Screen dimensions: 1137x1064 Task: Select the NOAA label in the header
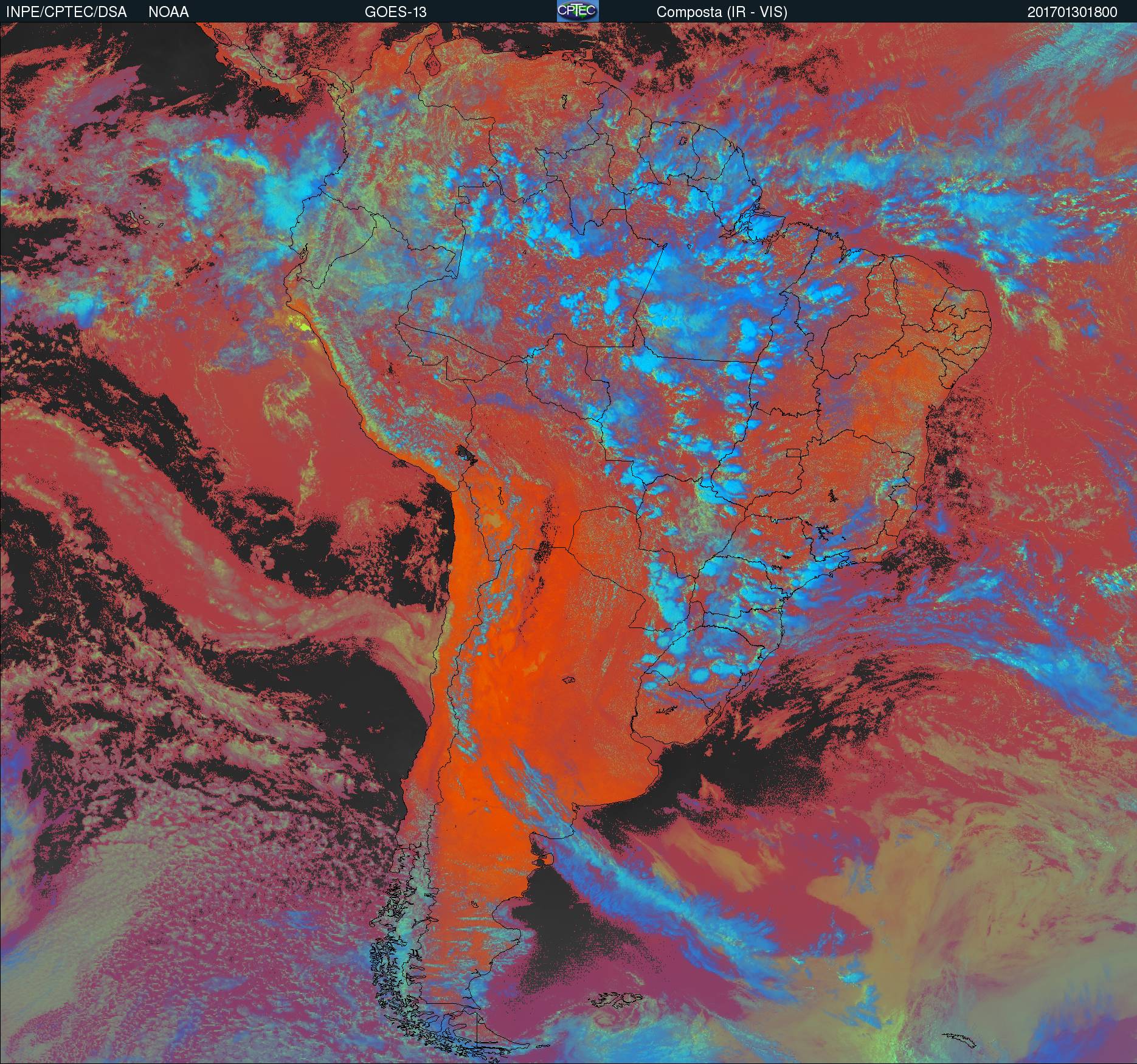click(x=168, y=12)
